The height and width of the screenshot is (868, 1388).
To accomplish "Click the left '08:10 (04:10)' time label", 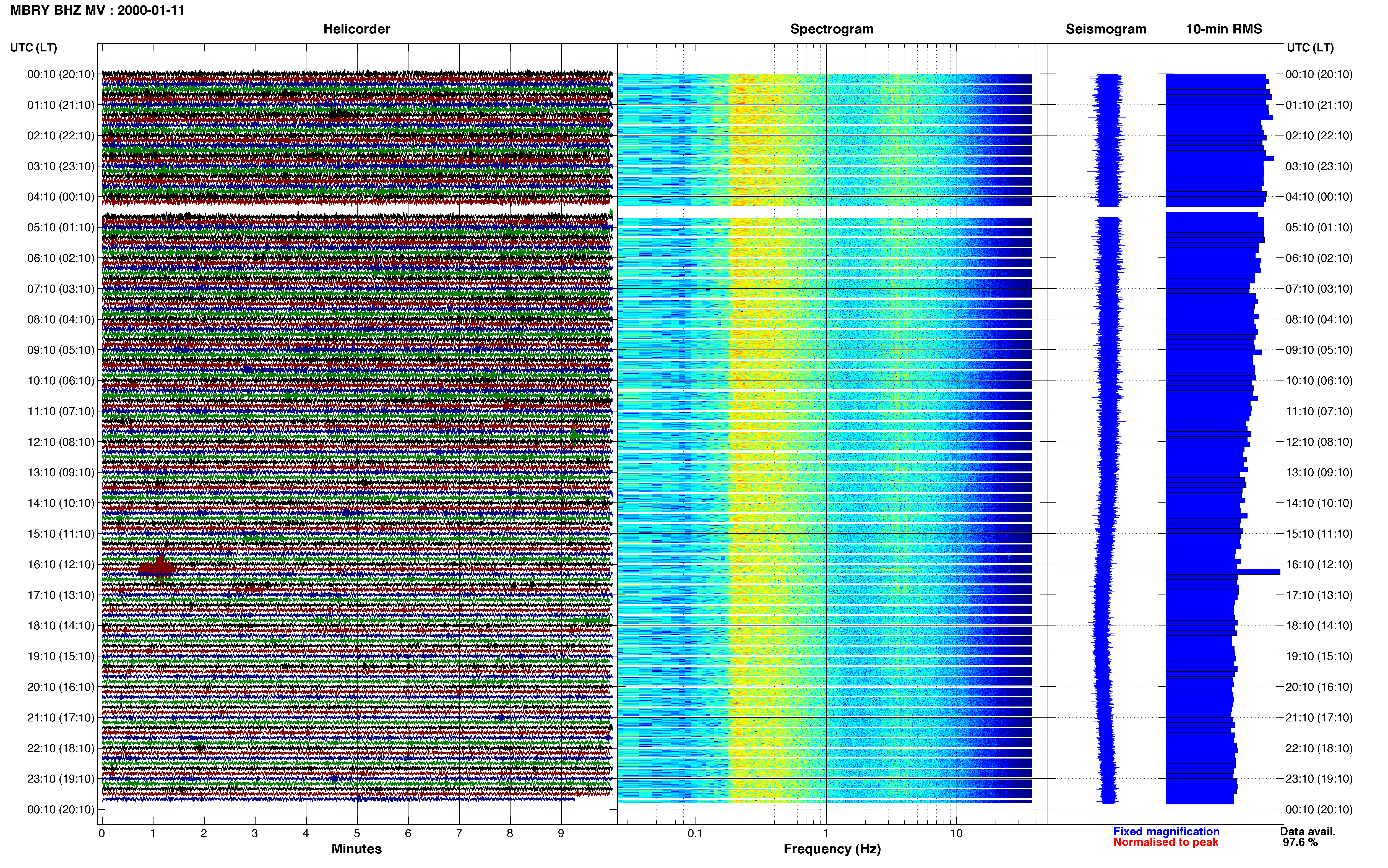I will pyautogui.click(x=61, y=319).
